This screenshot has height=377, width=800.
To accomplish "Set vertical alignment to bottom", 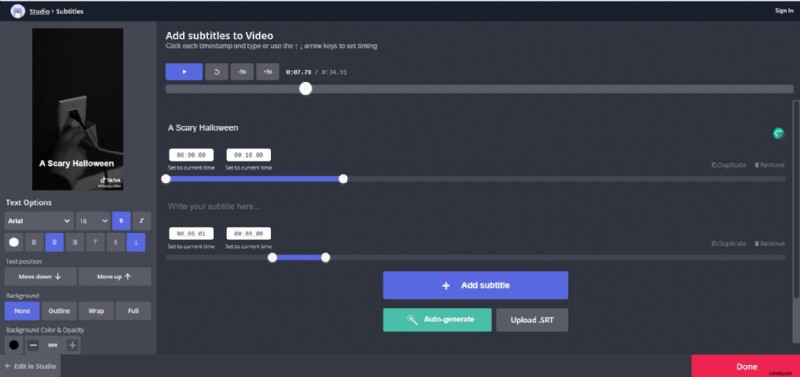I will point(136,242).
